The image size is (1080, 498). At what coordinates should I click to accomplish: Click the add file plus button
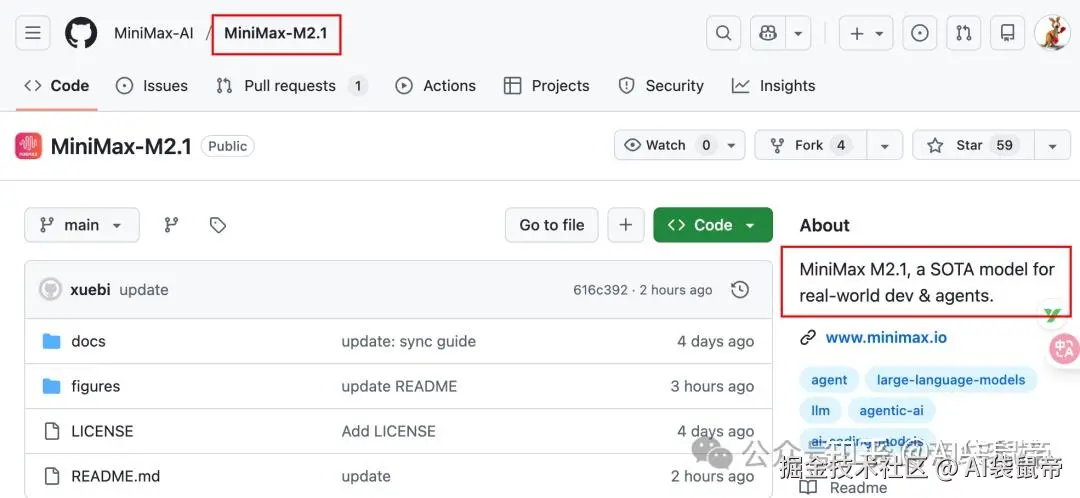click(x=625, y=225)
